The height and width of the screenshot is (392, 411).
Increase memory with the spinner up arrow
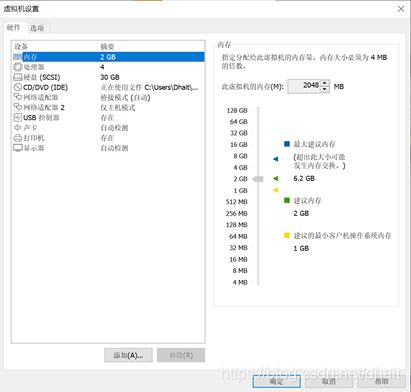(325, 83)
